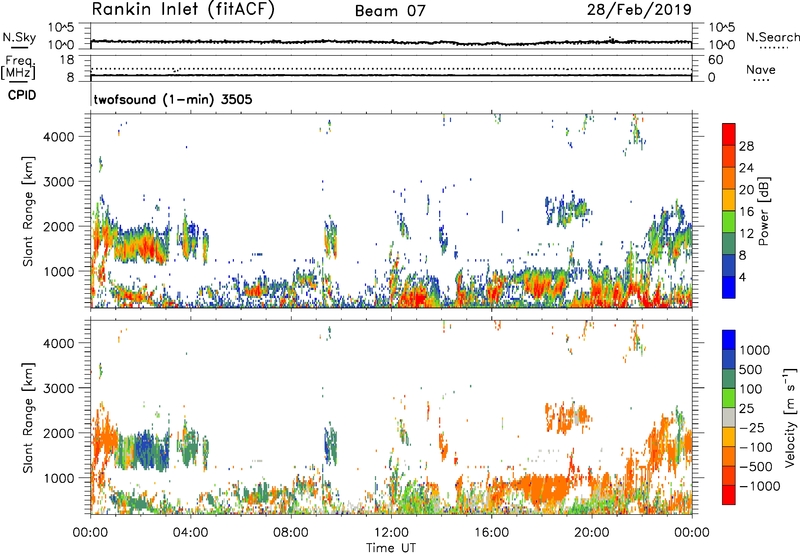Image resolution: width=800 pixels, height=554 pixels.
Task: Click the "CPID" label
Action: pos(22,95)
